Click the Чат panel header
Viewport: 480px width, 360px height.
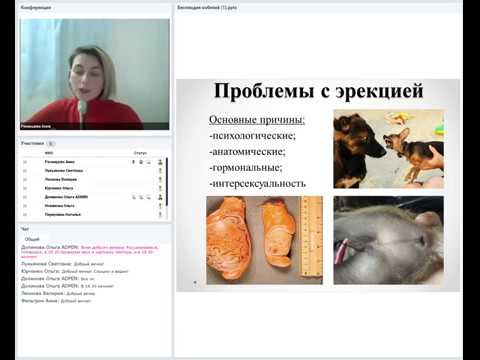point(25,229)
